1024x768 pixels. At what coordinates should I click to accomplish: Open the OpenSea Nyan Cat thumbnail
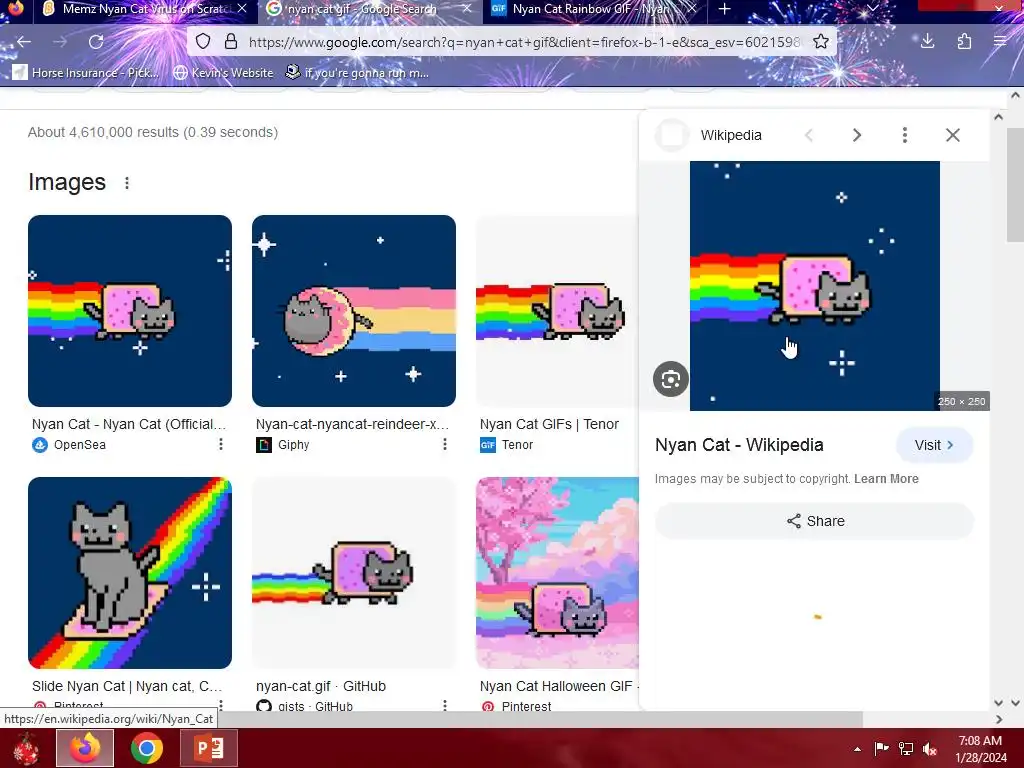(x=130, y=311)
